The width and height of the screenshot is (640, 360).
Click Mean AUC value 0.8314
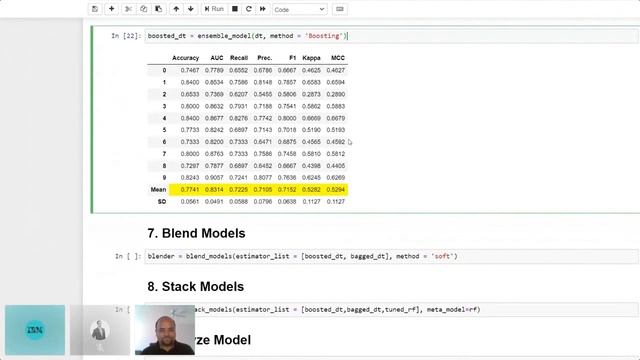click(x=214, y=189)
